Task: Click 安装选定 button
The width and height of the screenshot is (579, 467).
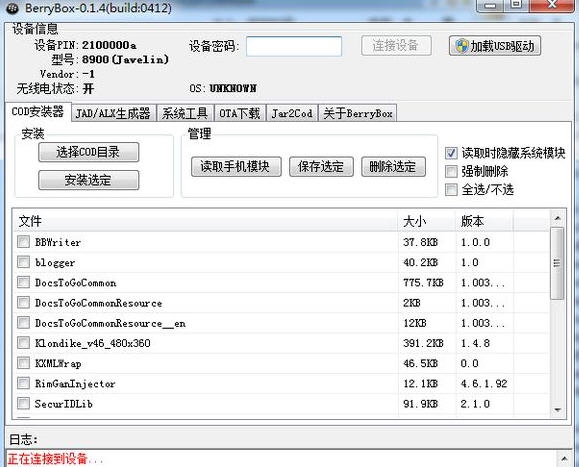Action: (x=89, y=180)
